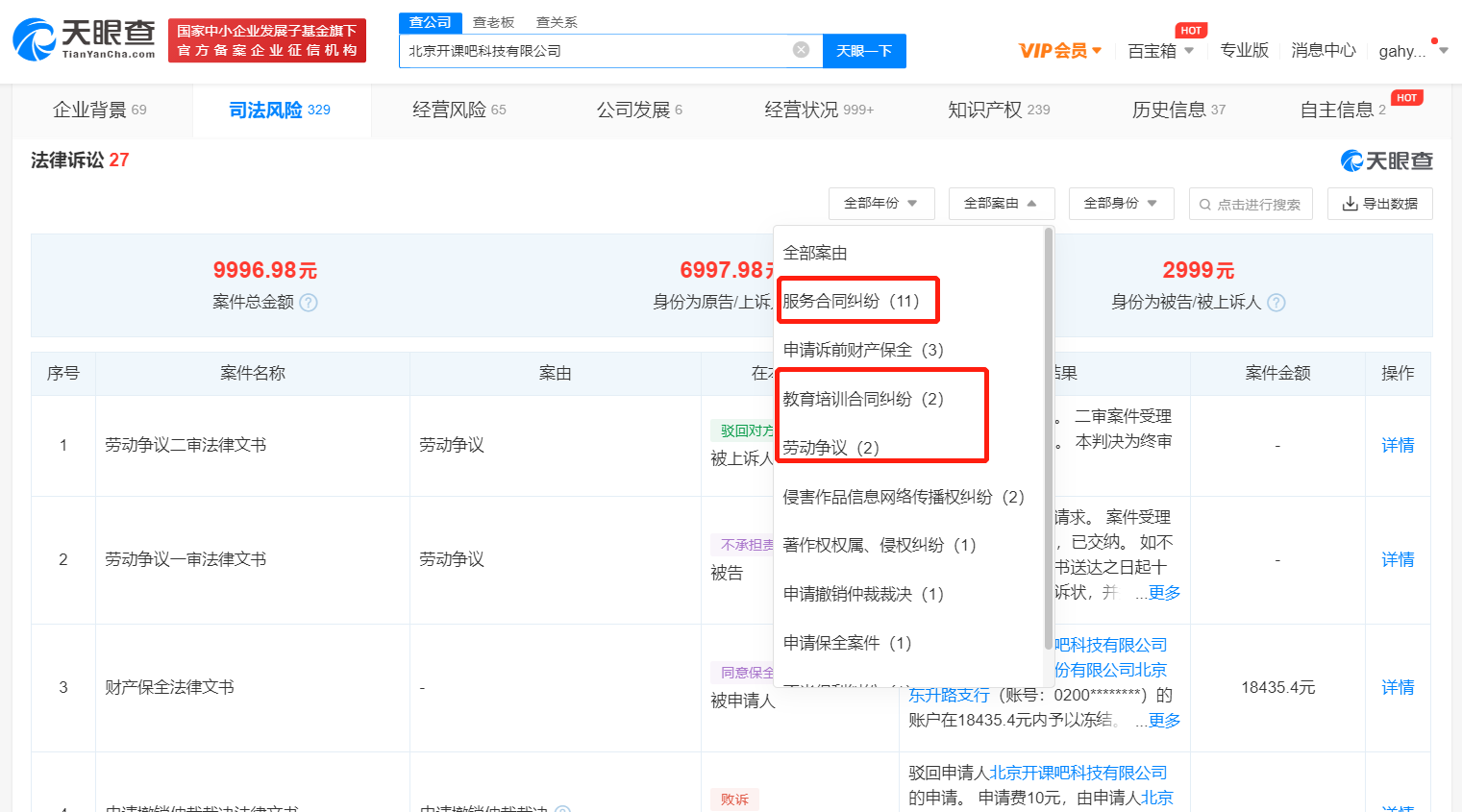Click the 败诉 tag in row 4
The width and height of the screenshot is (1462, 812).
point(734,800)
